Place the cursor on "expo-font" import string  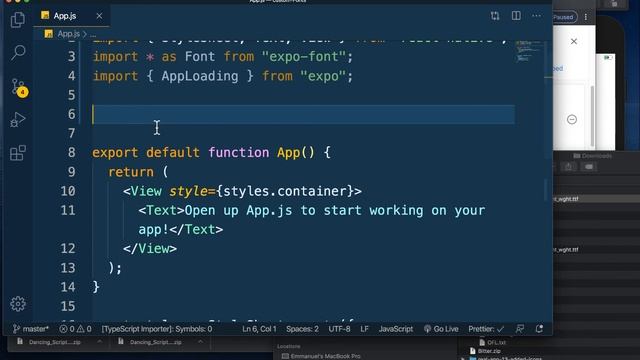click(304, 57)
